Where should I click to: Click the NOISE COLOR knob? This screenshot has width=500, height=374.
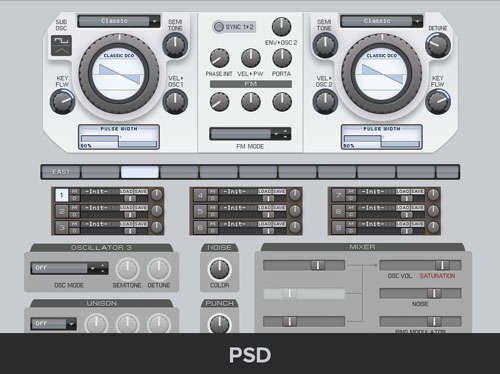tap(219, 269)
